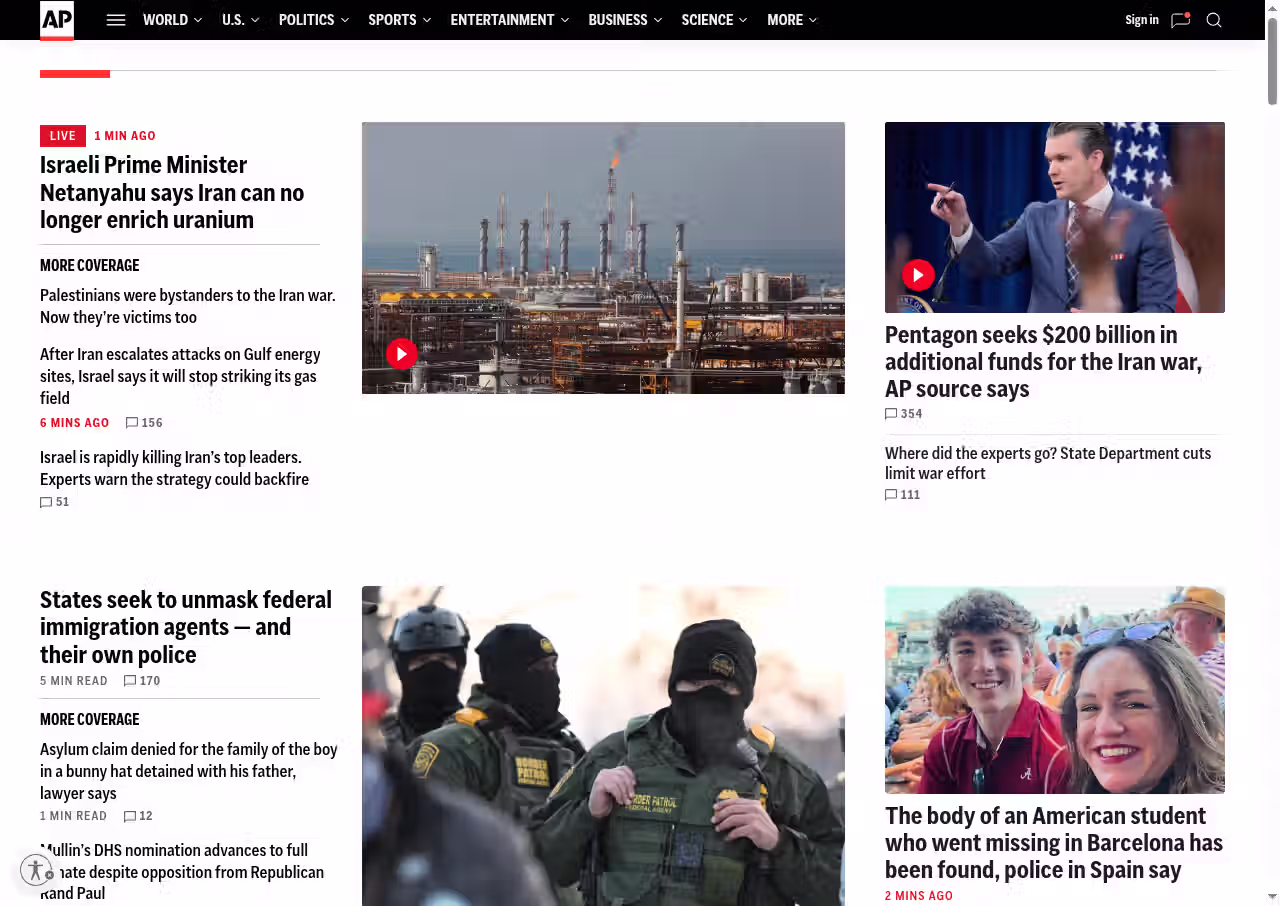The image size is (1280, 906).
Task: Open the Netanyahu Iran uranium headline
Action: [x=172, y=192]
